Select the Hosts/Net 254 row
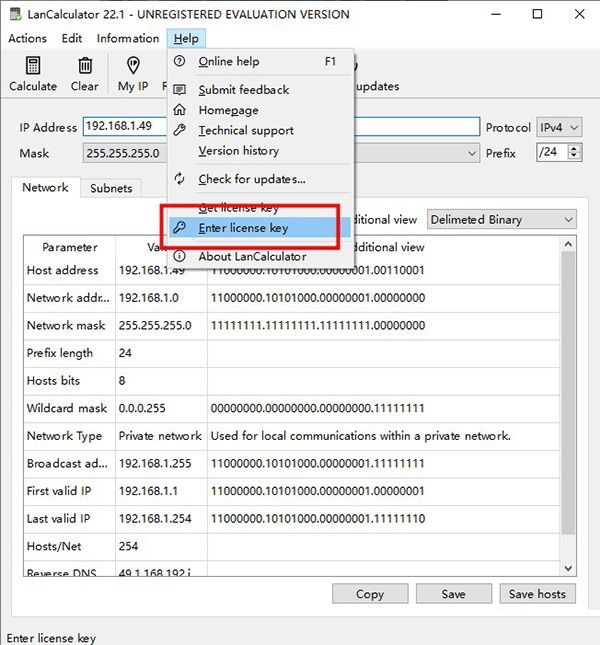Image resolution: width=600 pixels, height=645 pixels. [292, 546]
